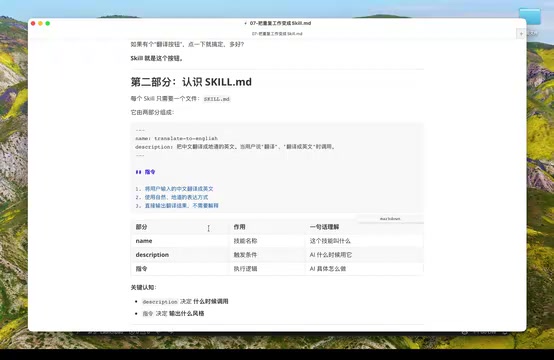The width and height of the screenshot is (554, 360).
Task: Click the bold line Skill 就是这个按钮
Action: click(x=157, y=58)
